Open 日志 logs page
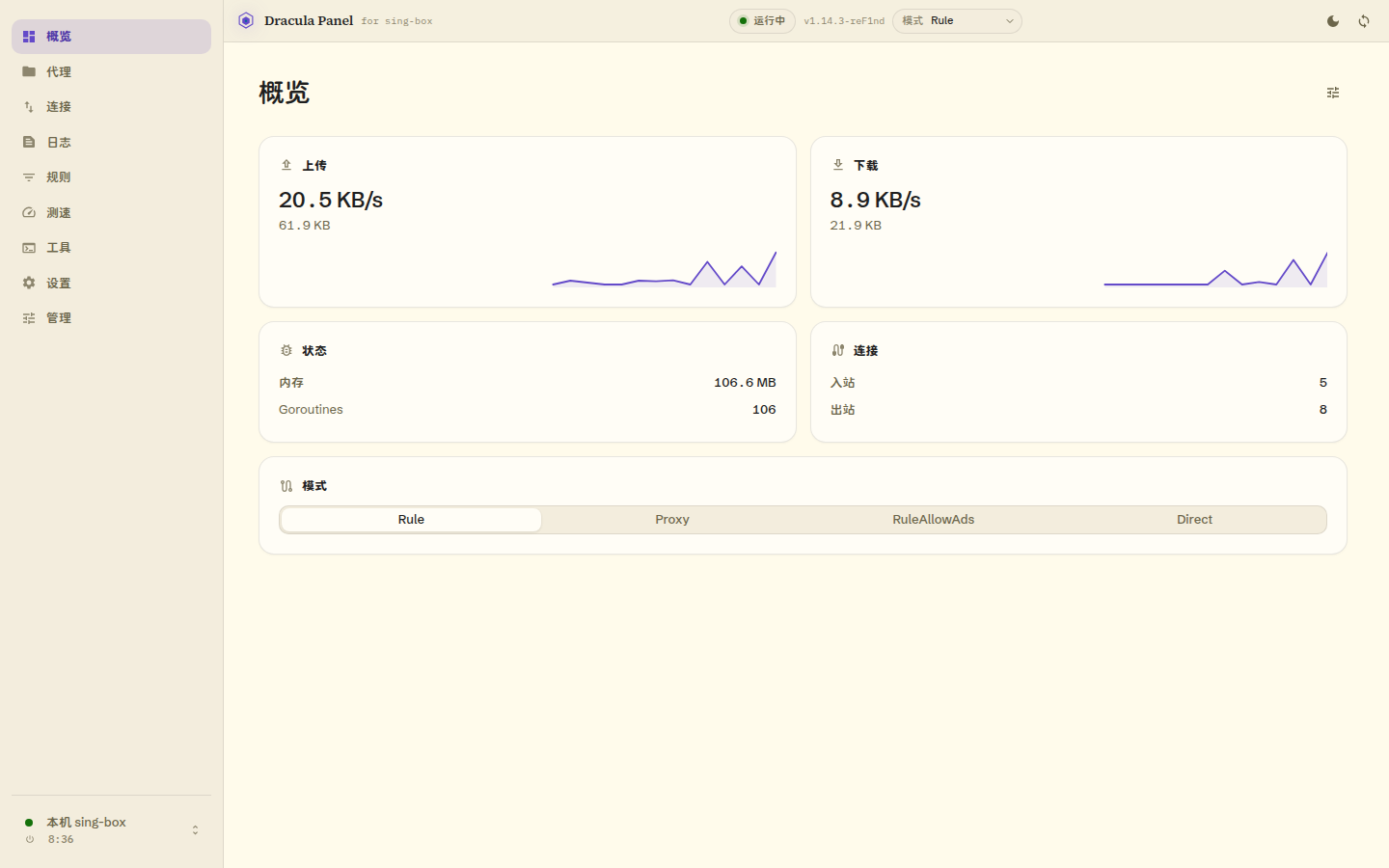The width and height of the screenshot is (1389, 868). pos(111,142)
